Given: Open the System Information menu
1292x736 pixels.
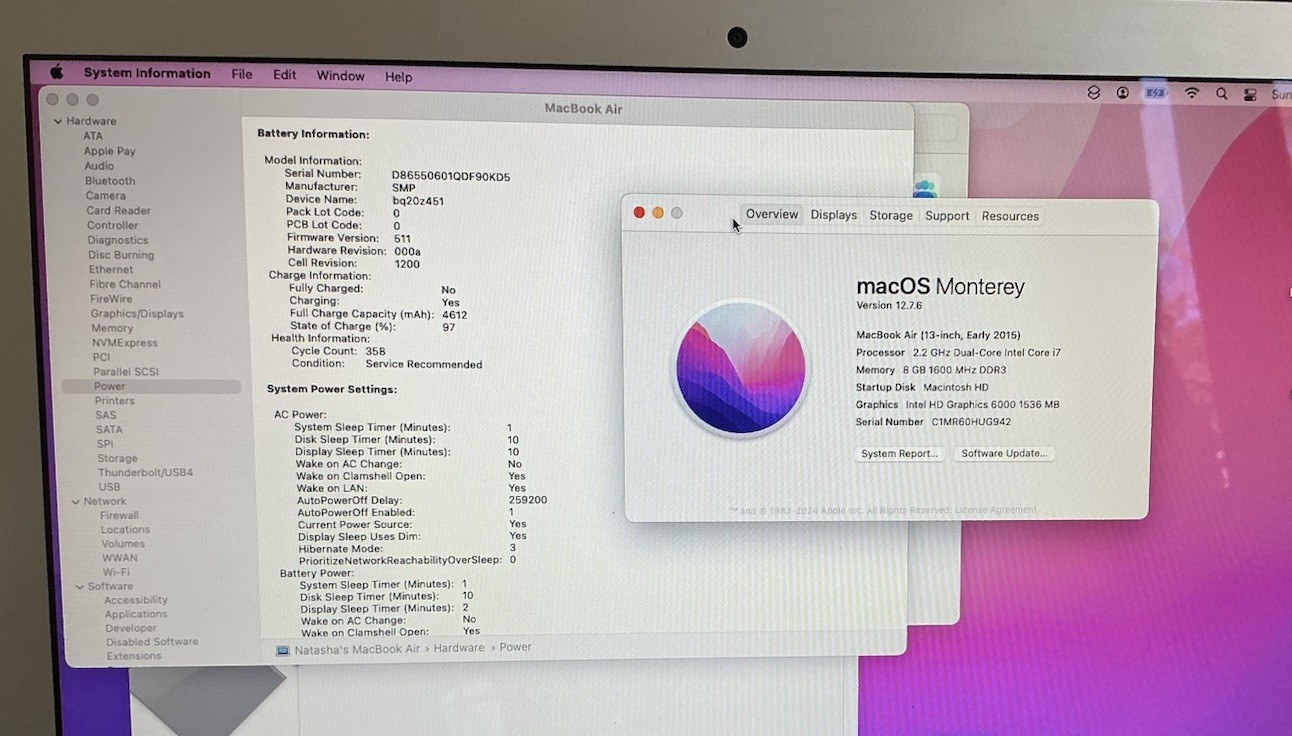Looking at the screenshot, I should click(147, 73).
